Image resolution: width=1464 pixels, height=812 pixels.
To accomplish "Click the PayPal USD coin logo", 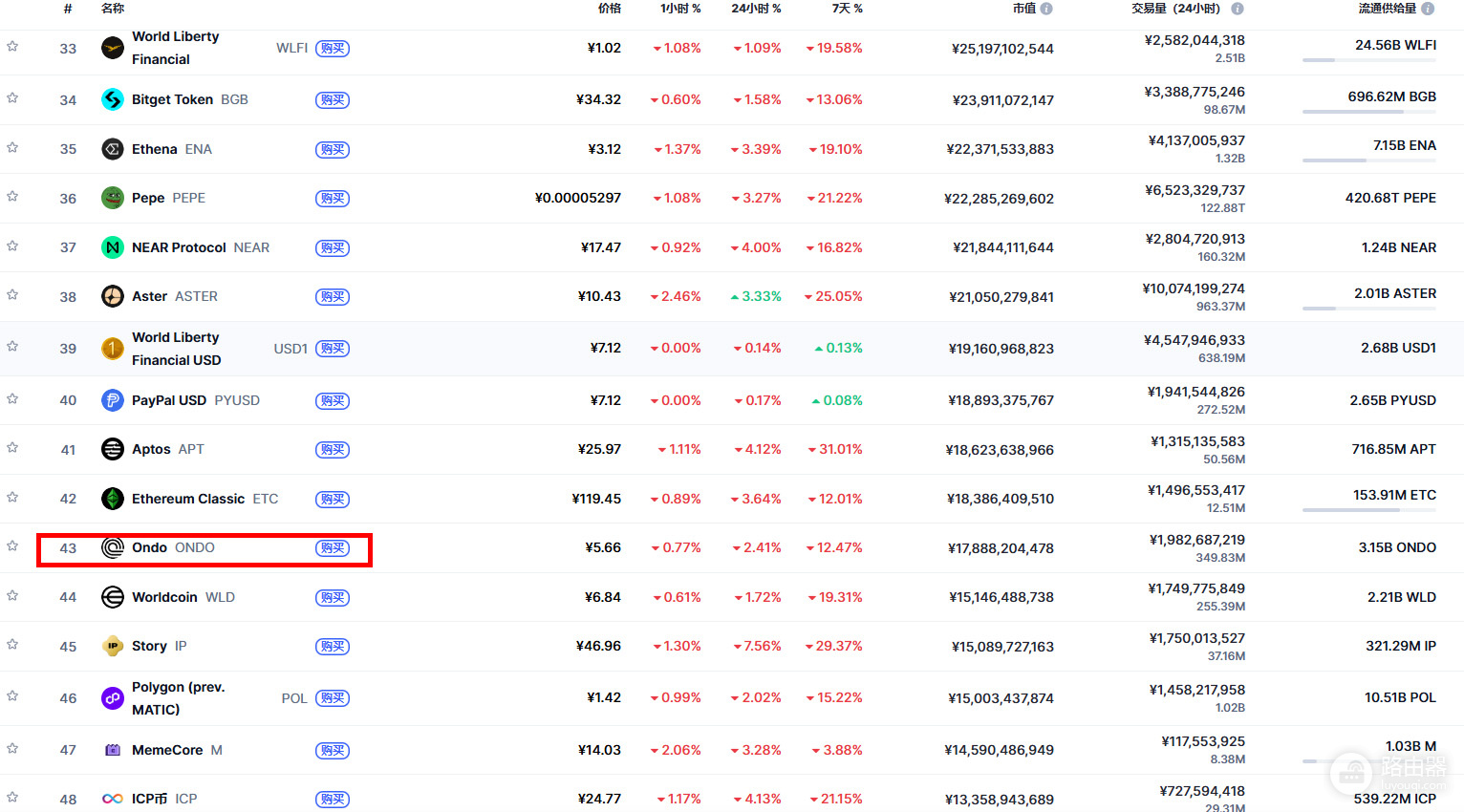I will click(113, 400).
